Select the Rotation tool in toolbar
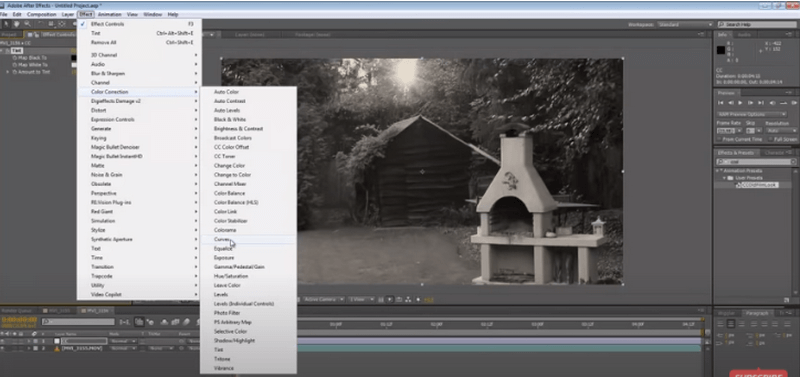Image resolution: width=800 pixels, height=377 pixels. [x=40, y=24]
